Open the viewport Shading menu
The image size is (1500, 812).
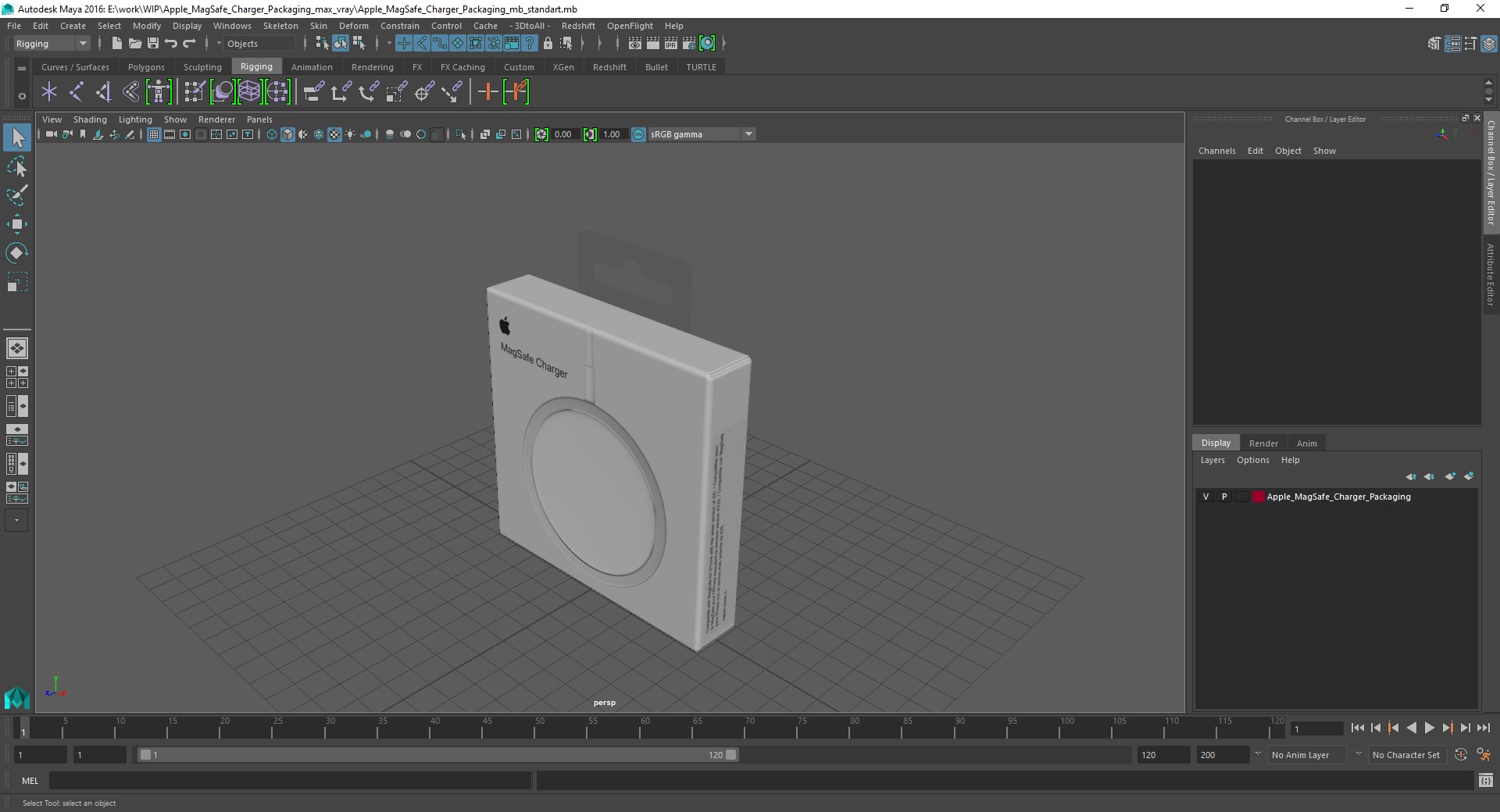90,119
